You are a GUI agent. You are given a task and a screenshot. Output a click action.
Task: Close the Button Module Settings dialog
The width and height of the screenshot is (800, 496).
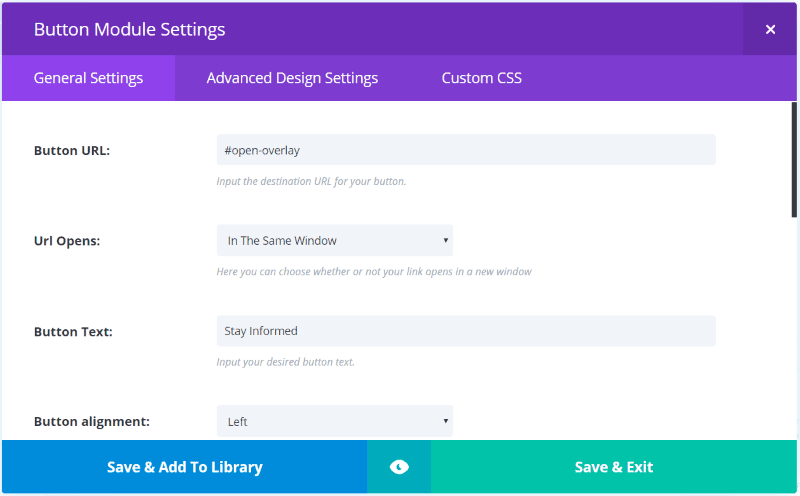(x=770, y=29)
